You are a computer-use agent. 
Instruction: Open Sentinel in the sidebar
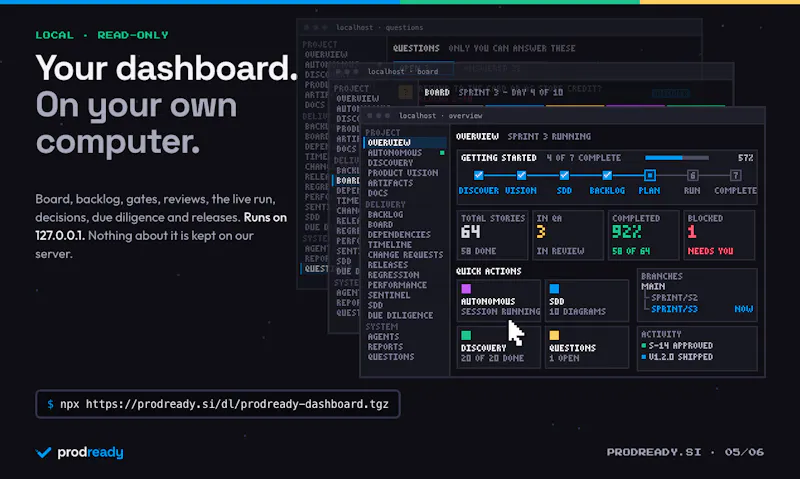[x=389, y=295]
